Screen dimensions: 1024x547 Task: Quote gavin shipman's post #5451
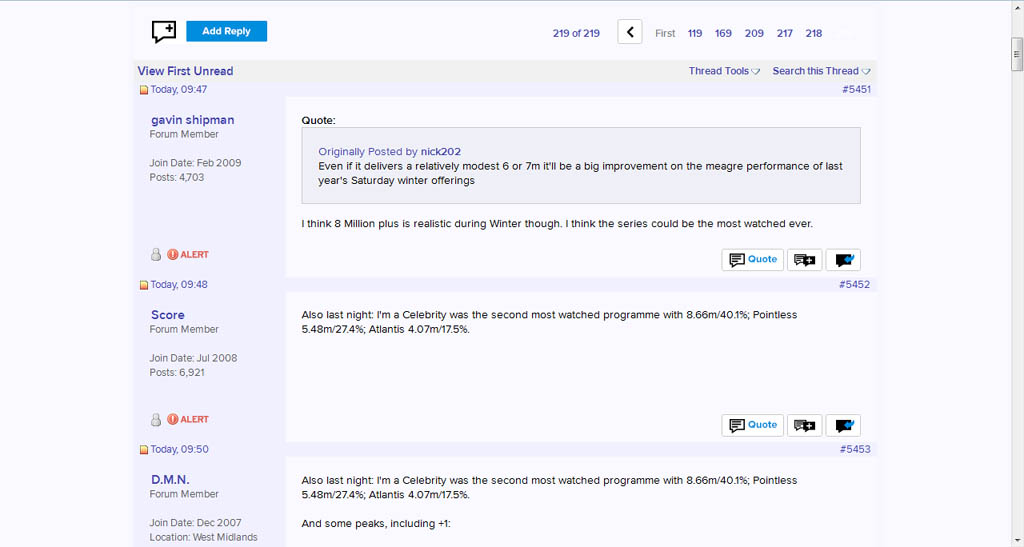click(752, 260)
